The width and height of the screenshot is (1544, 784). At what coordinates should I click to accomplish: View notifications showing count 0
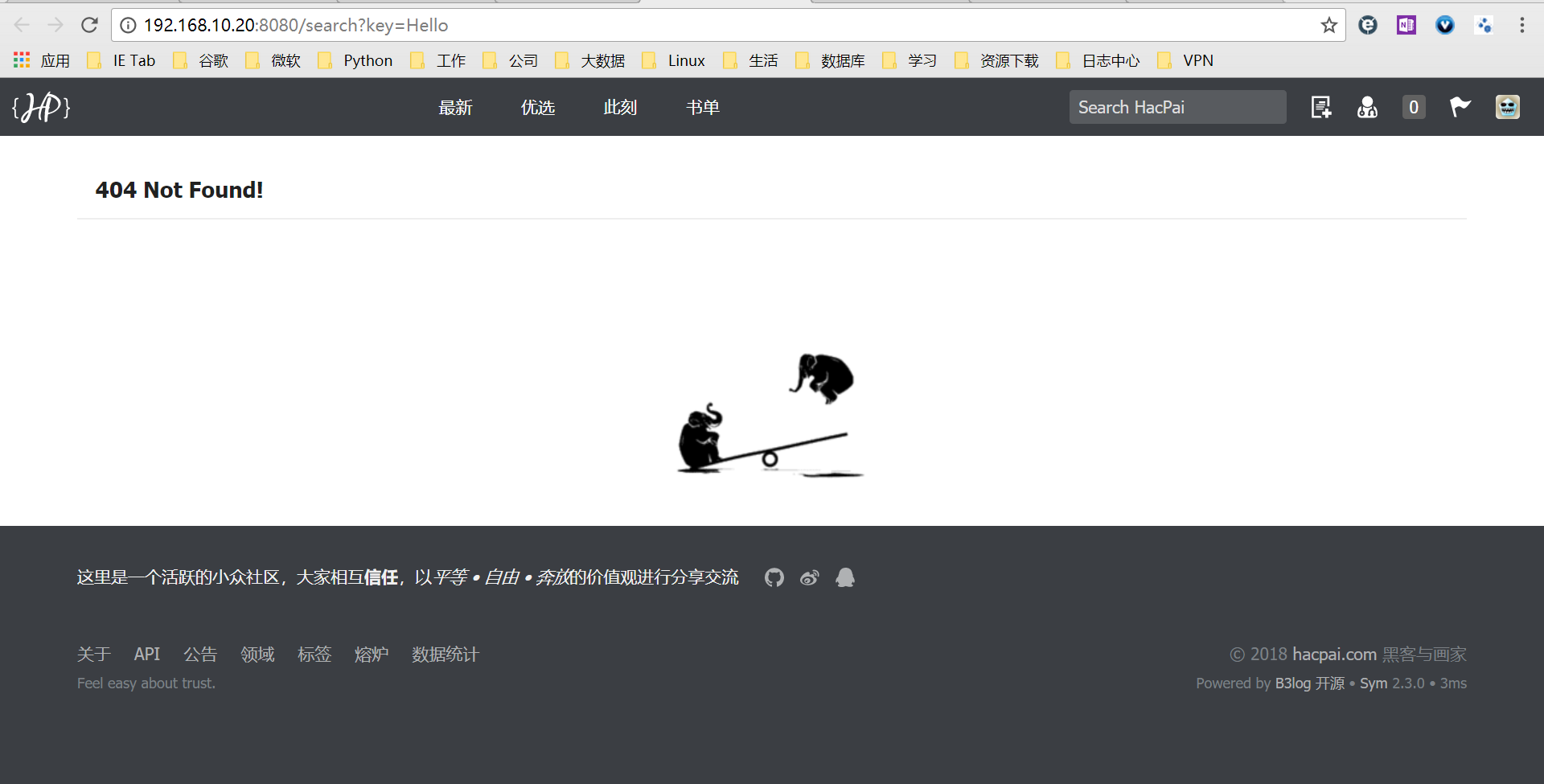click(x=1414, y=107)
